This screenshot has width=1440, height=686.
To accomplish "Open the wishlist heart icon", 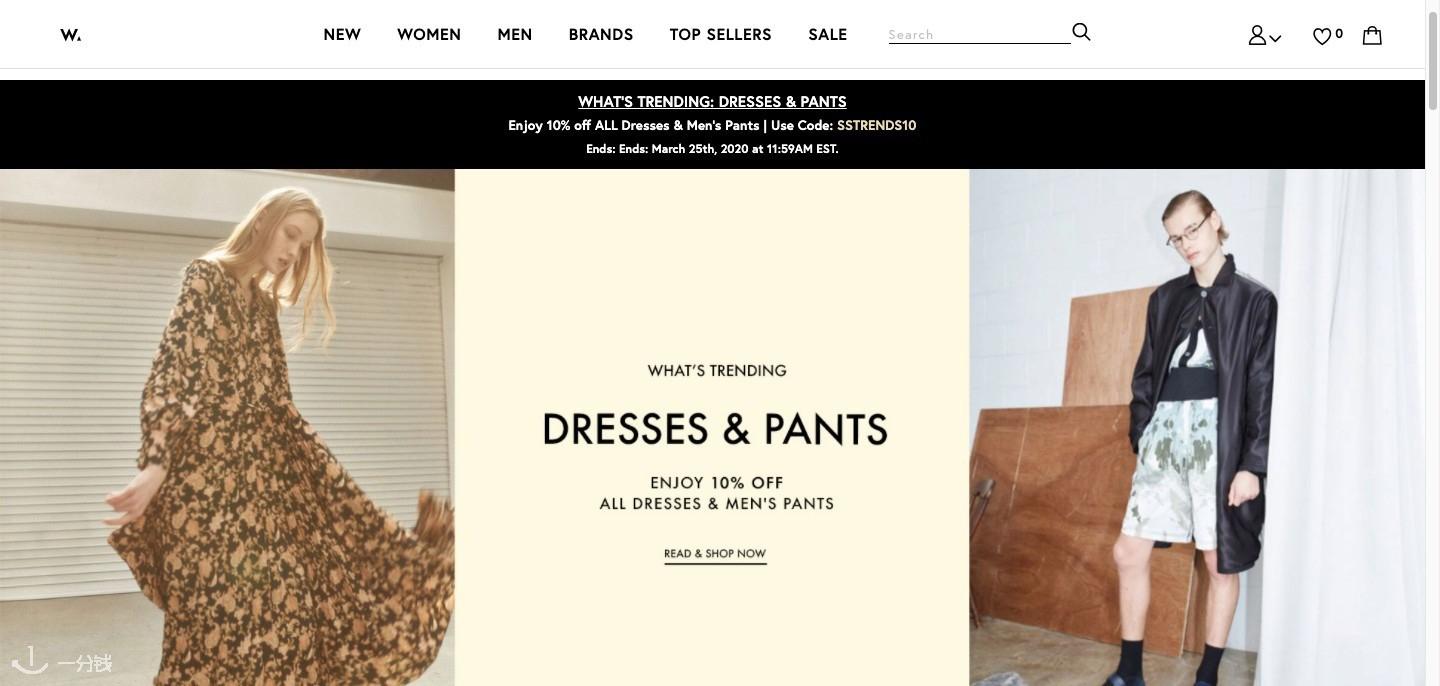I will pyautogui.click(x=1322, y=36).
